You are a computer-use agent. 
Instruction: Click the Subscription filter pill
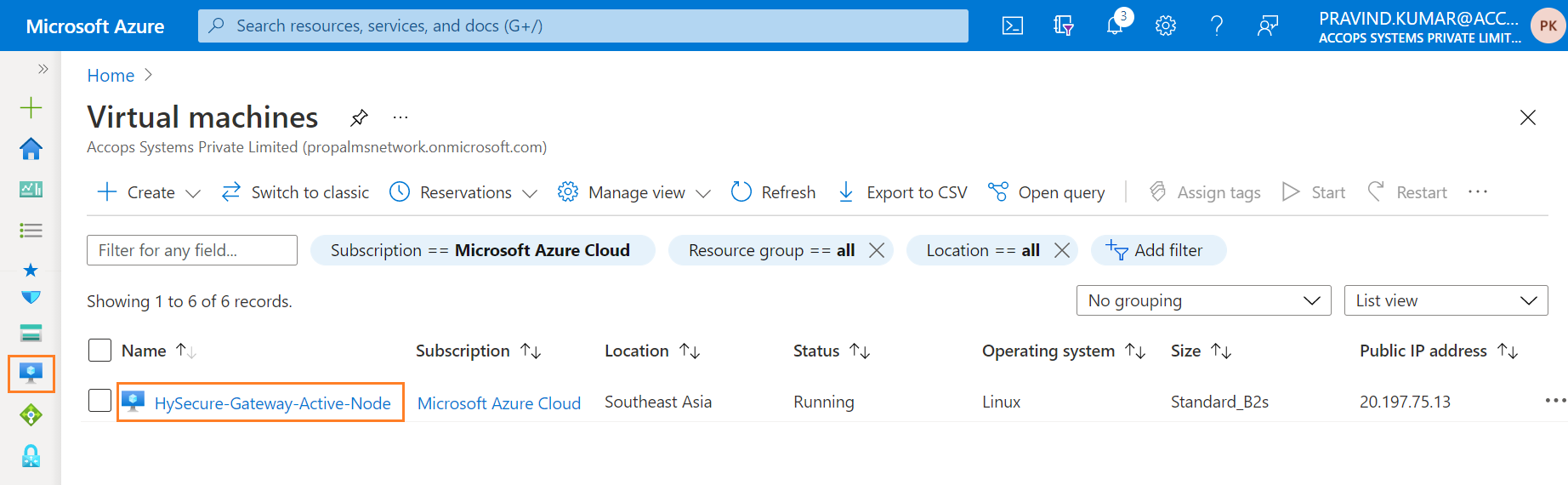pos(482,250)
